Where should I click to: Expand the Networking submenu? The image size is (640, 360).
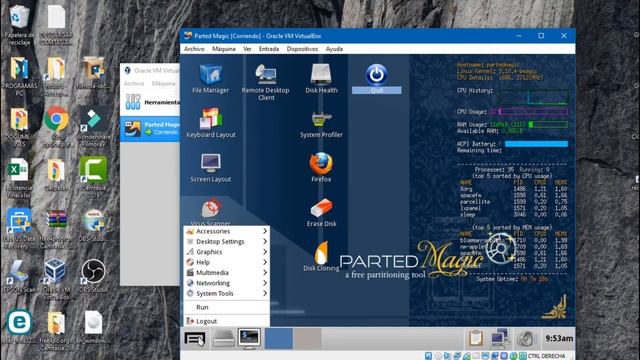click(x=227, y=283)
